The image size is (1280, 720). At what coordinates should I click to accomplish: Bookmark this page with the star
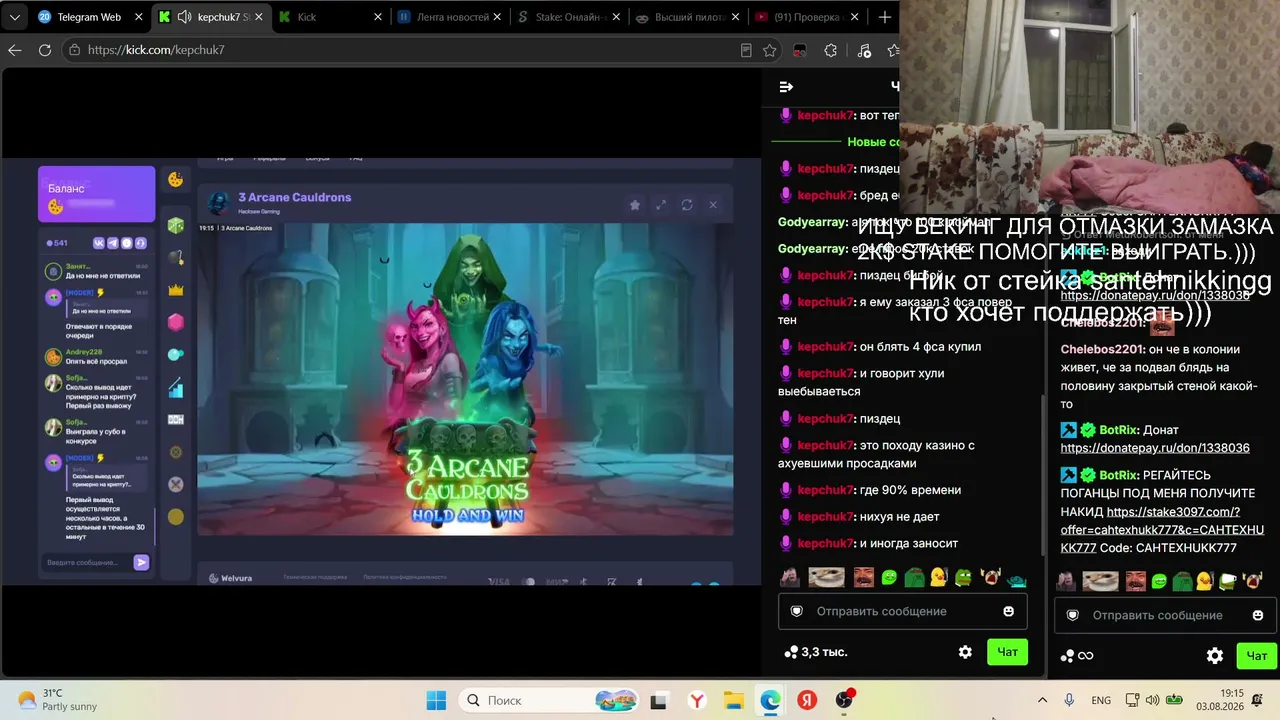pos(770,50)
